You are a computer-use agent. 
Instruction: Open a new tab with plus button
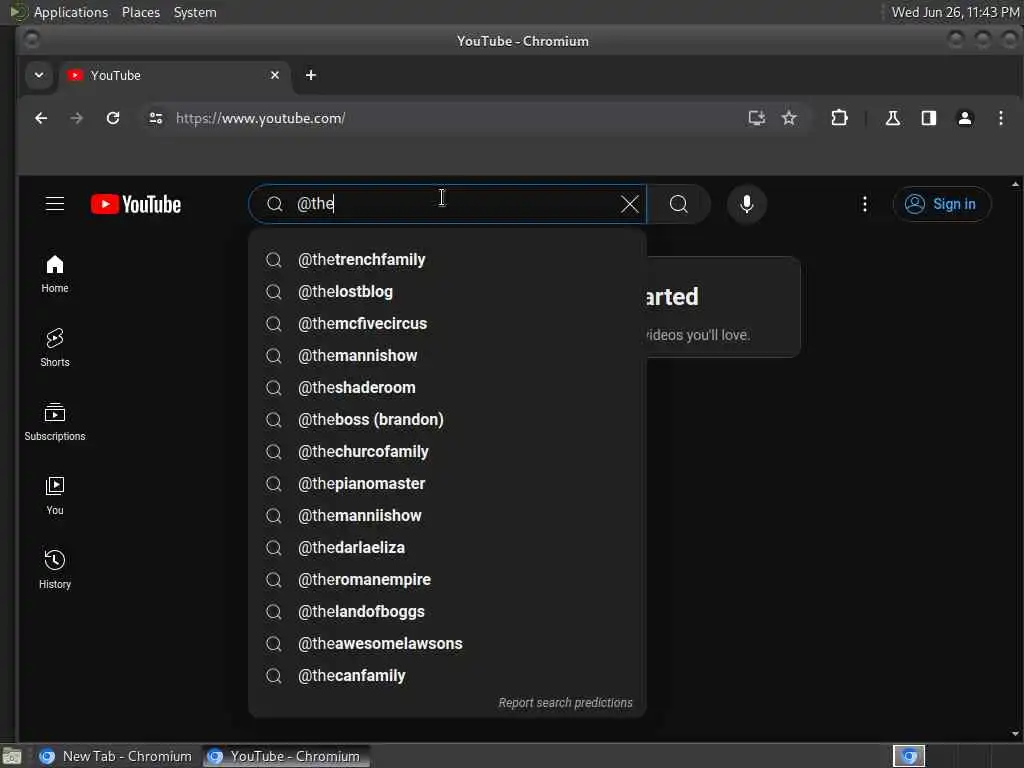311,75
